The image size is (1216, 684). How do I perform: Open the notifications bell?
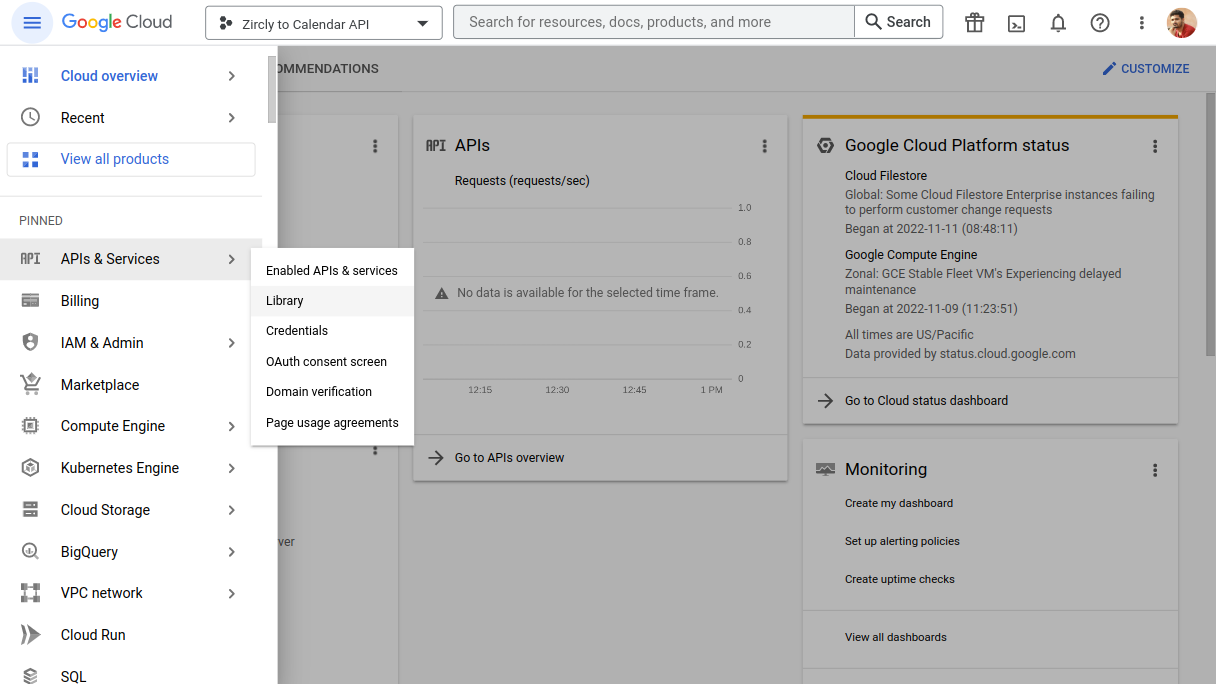(x=1058, y=22)
